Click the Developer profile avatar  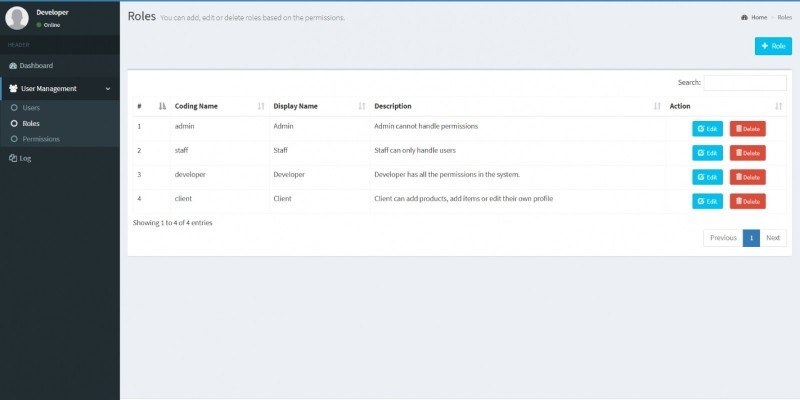point(17,18)
